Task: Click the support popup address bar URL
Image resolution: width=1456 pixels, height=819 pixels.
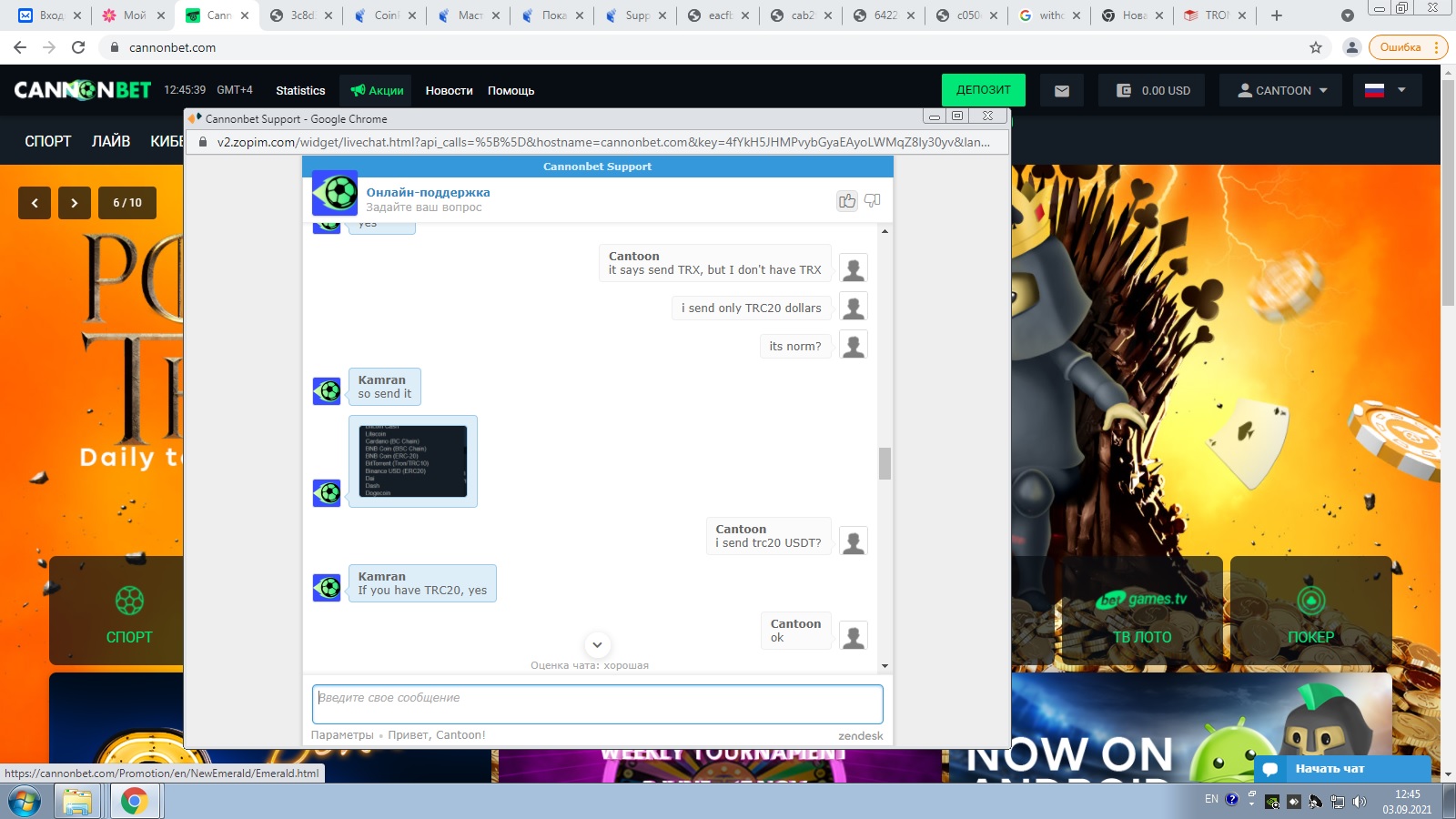Action: click(603, 142)
